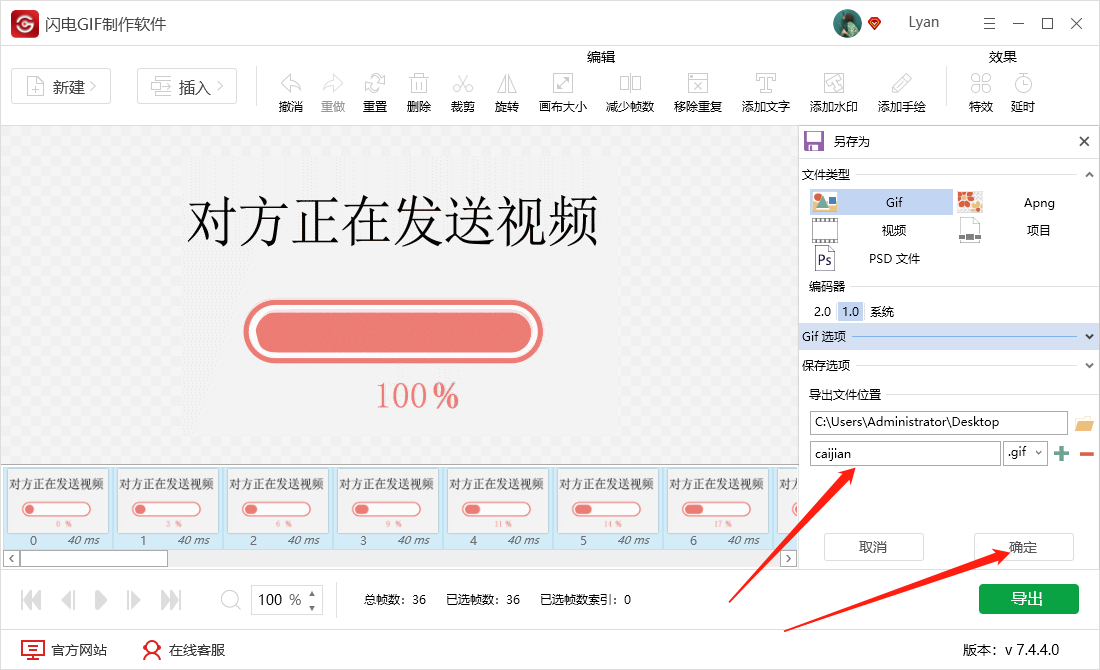Expand the 保存选项 section

coord(1088,365)
